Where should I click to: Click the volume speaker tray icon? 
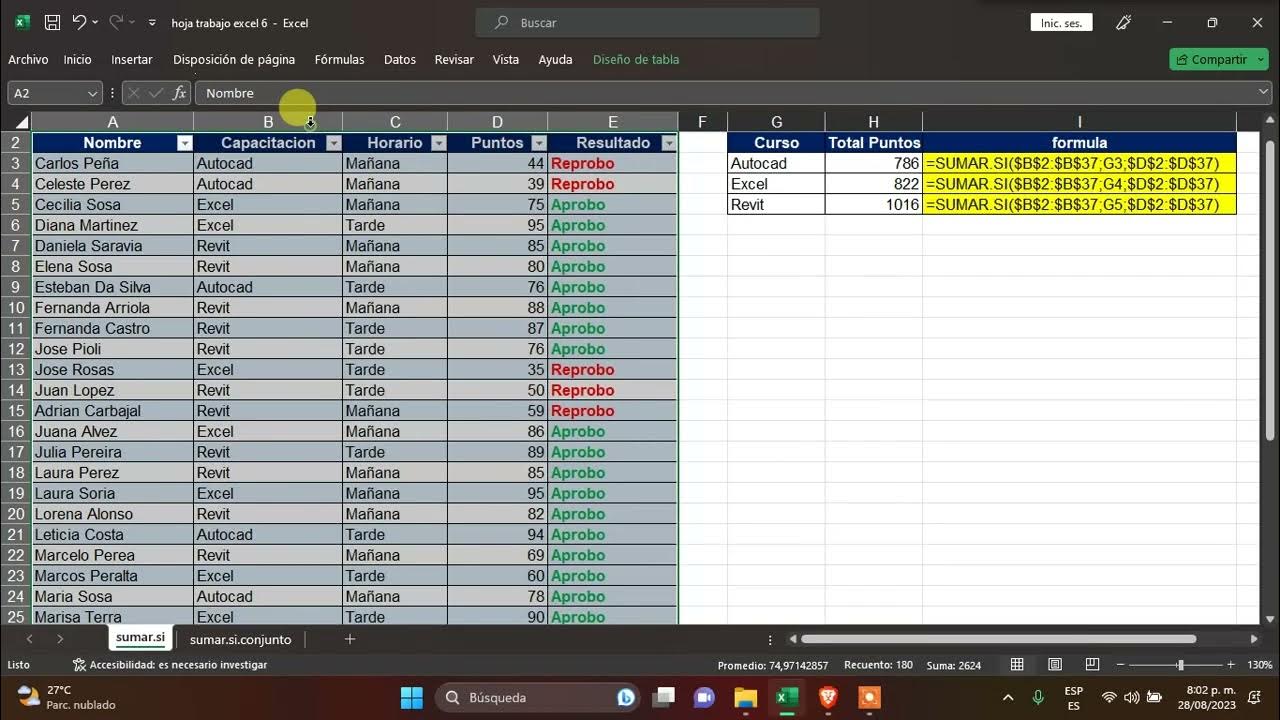pos(1131,697)
